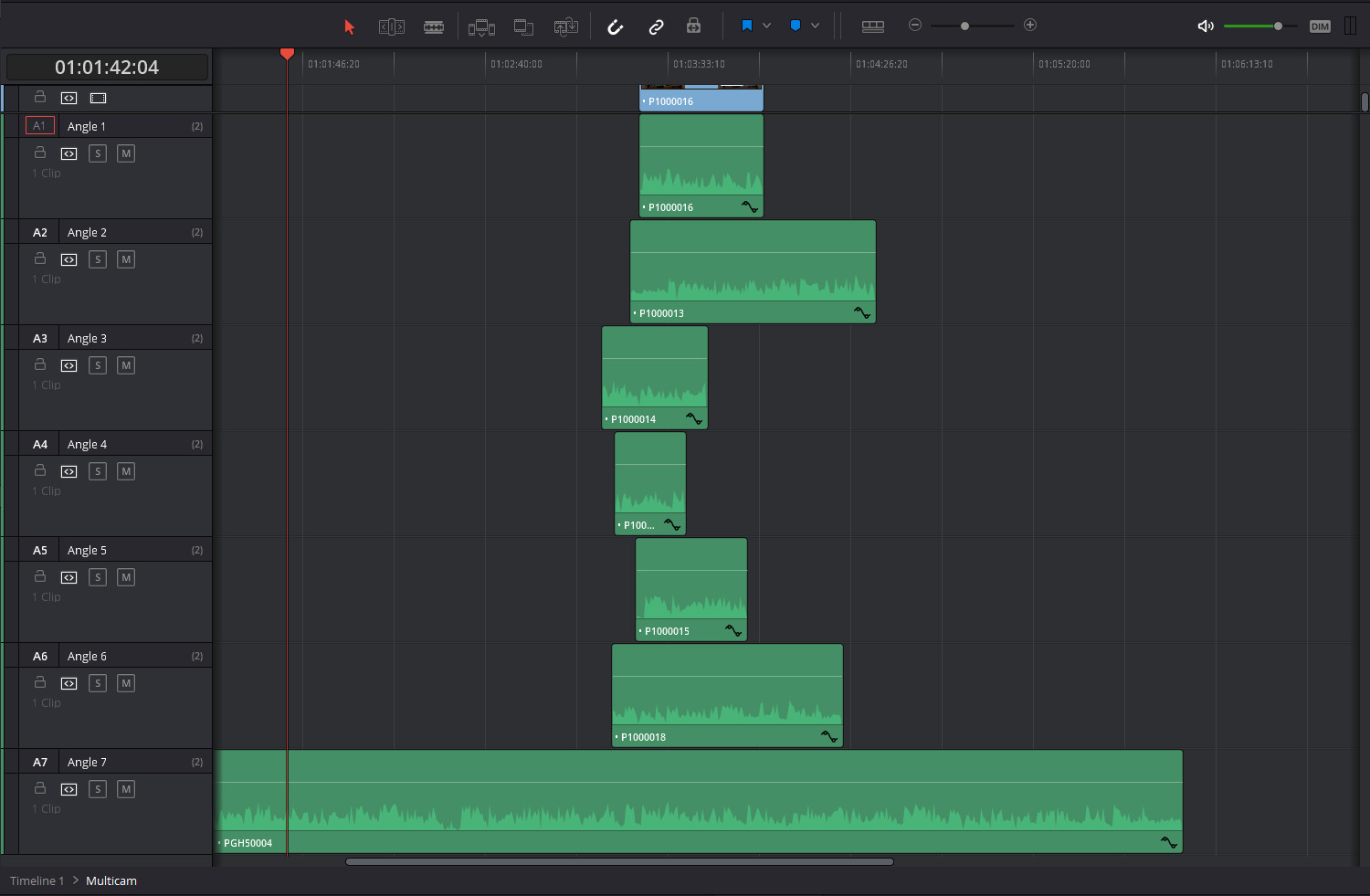The width and height of the screenshot is (1370, 896).
Task: Click the Overwrite Clip icon
Action: [x=523, y=26]
